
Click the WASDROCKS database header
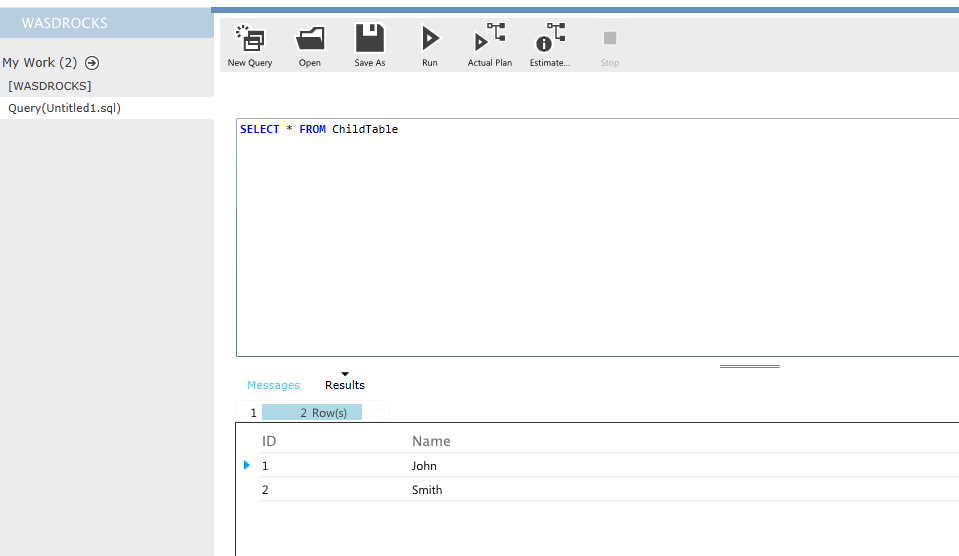click(65, 23)
